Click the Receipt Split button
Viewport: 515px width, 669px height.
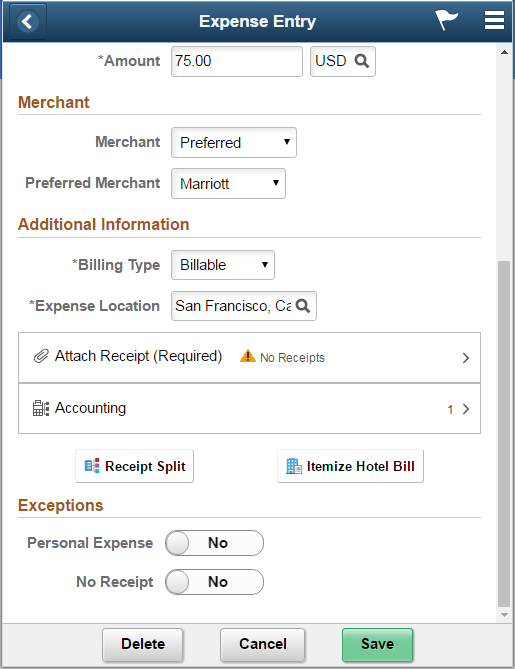tap(134, 466)
